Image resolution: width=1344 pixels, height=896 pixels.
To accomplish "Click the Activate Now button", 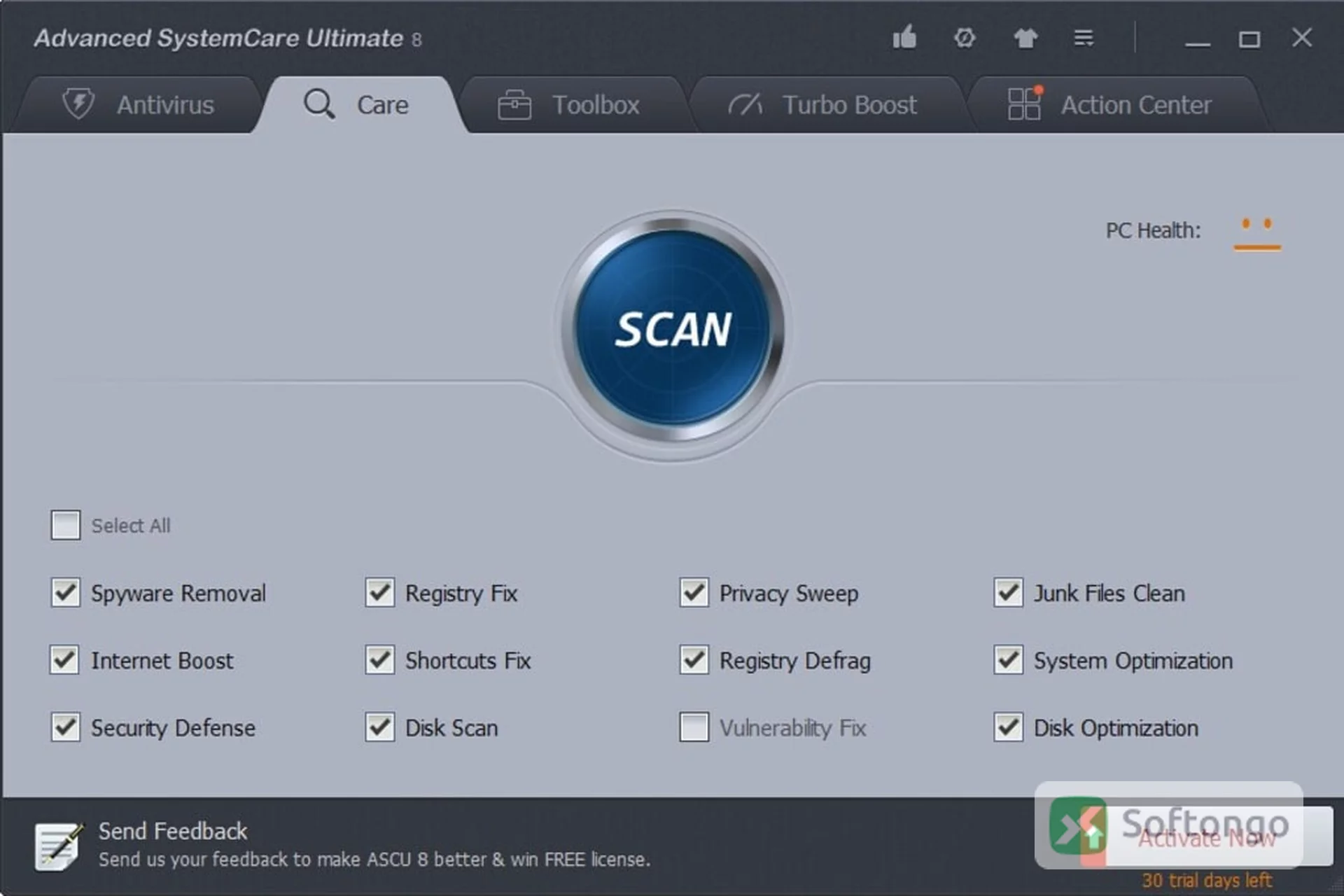I will click(1207, 837).
